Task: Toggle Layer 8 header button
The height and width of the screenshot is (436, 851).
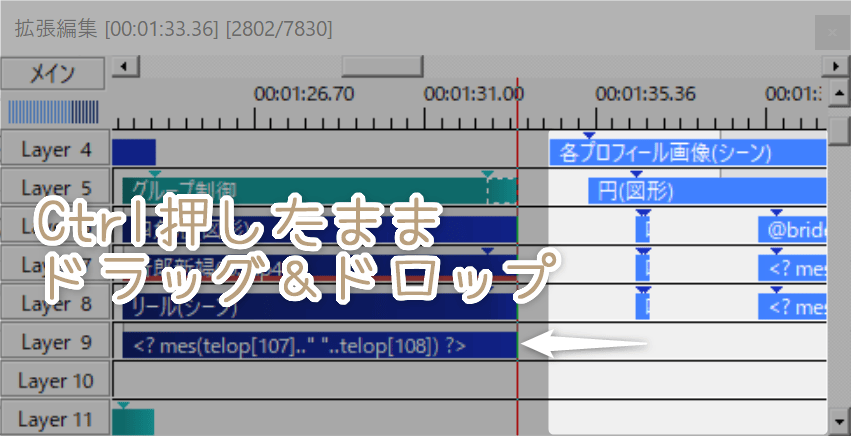Action: (x=55, y=304)
